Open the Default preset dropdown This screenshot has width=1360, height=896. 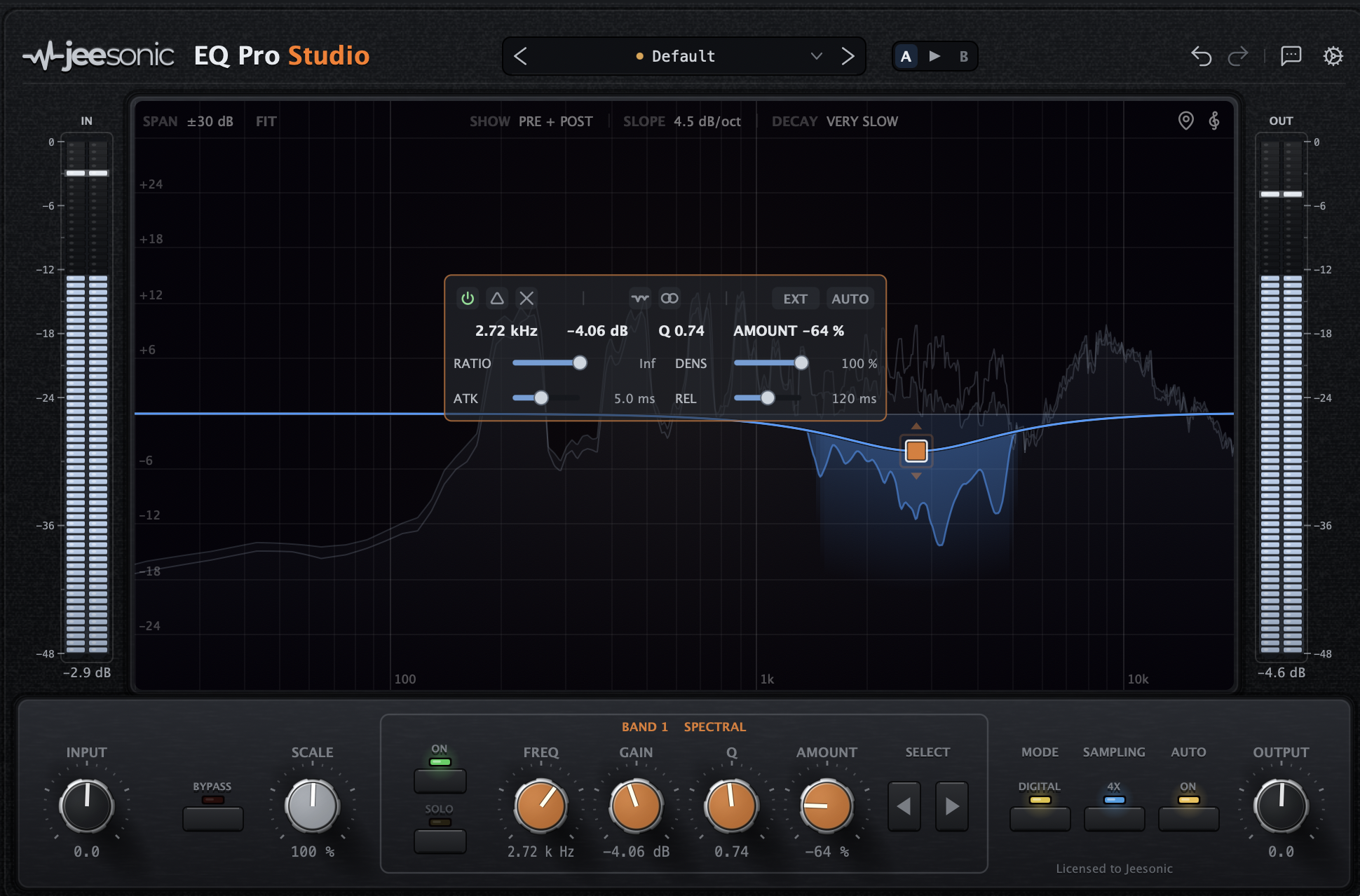(684, 56)
